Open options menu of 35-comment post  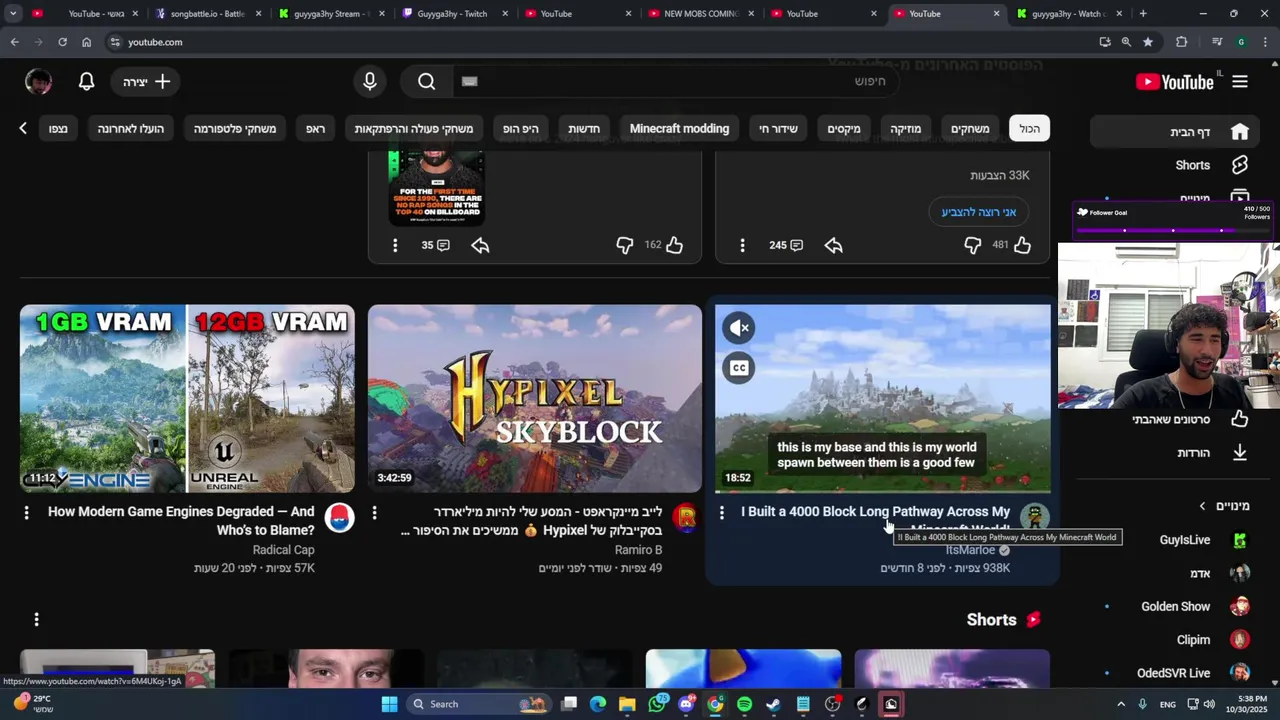click(395, 245)
